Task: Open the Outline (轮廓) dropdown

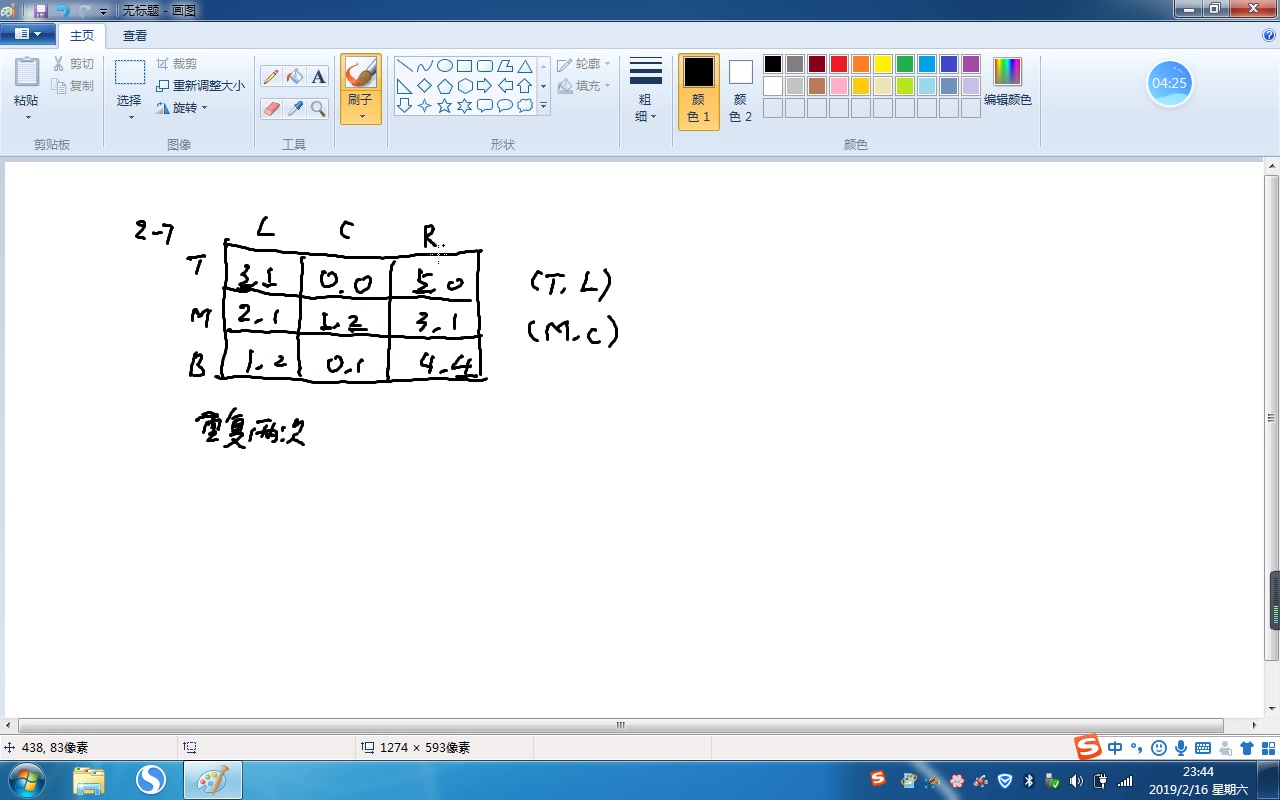Action: pos(584,64)
